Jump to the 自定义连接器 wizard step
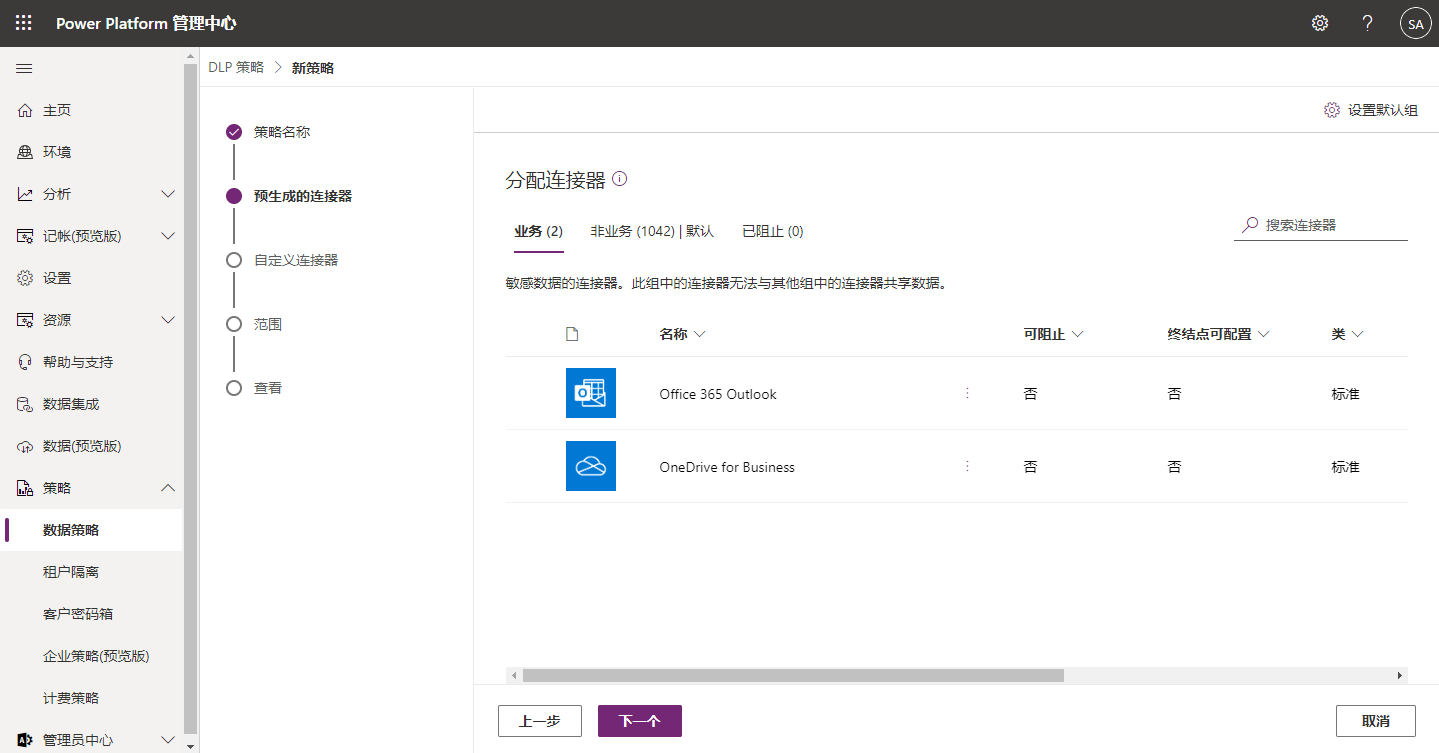This screenshot has width=1439, height=753. 295,260
